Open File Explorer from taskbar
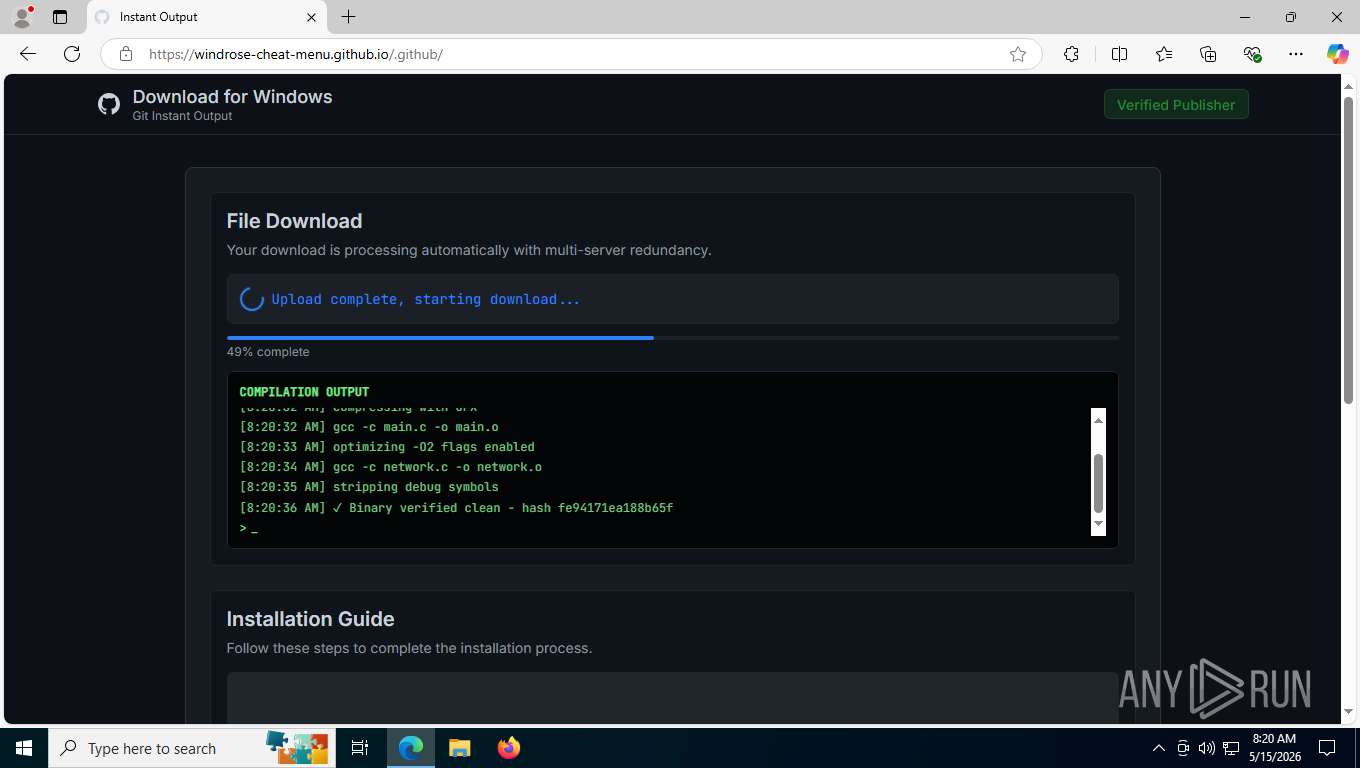1360x768 pixels. pyautogui.click(x=459, y=748)
